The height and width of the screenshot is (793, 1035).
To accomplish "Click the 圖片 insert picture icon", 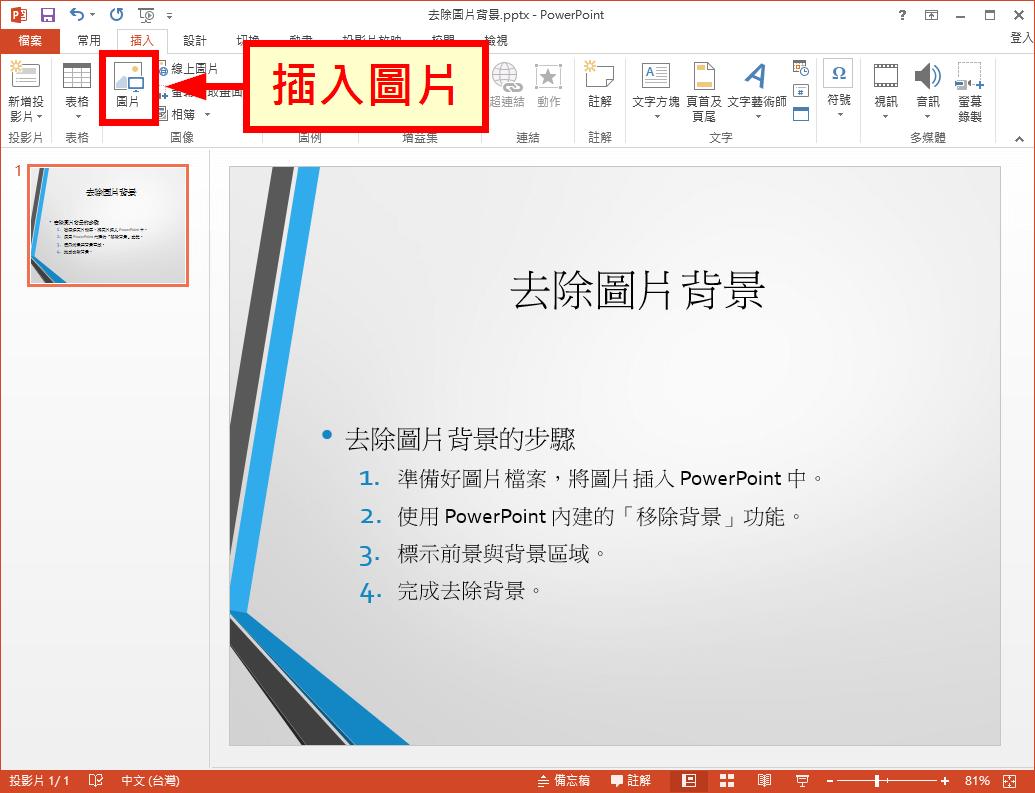I will coord(128,86).
